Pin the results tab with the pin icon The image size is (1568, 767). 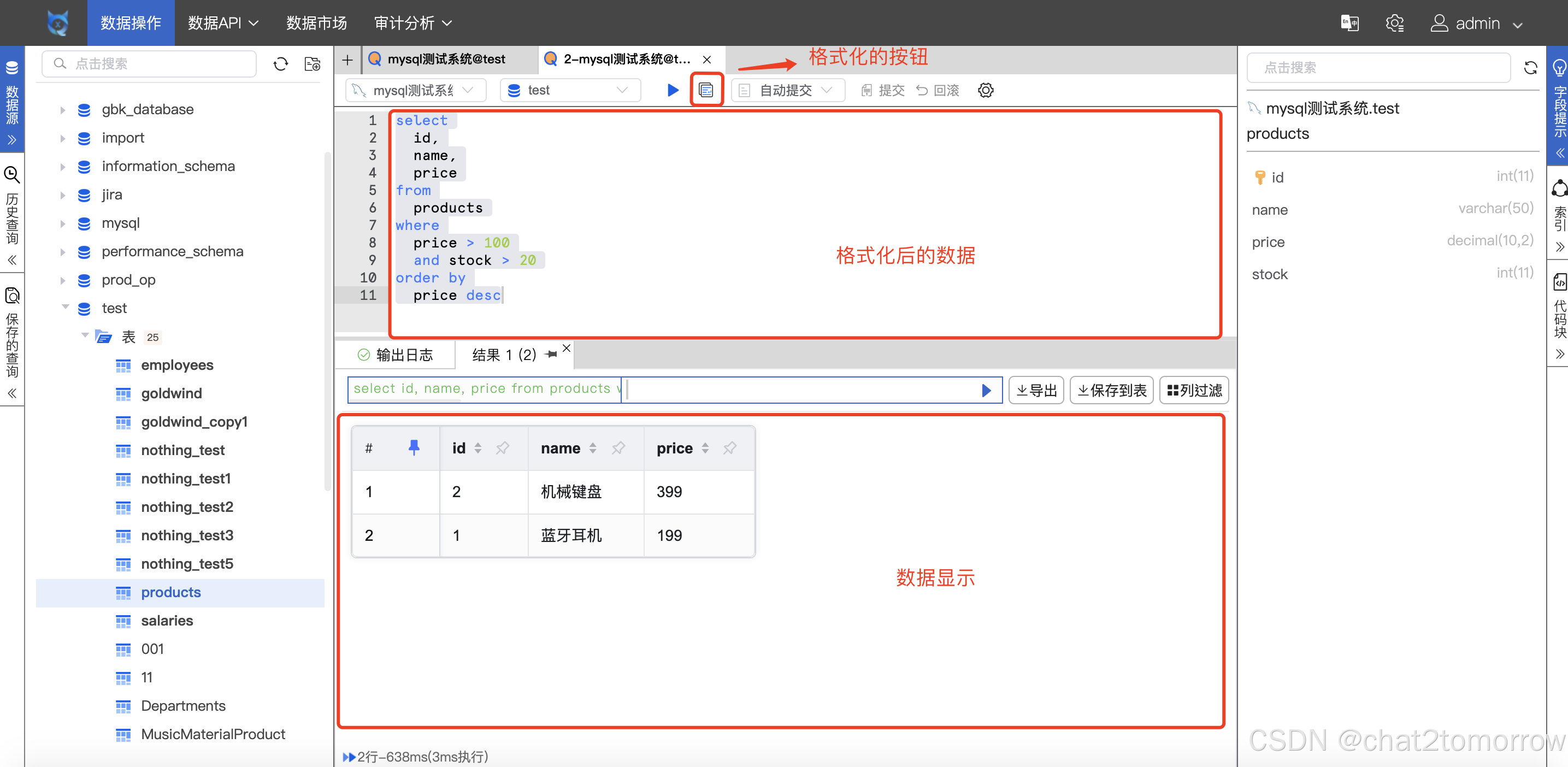pos(551,353)
